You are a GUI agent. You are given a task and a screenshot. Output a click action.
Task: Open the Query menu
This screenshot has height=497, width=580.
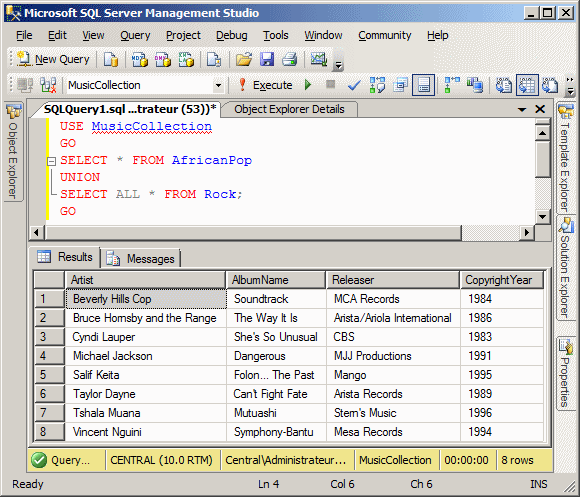(135, 35)
